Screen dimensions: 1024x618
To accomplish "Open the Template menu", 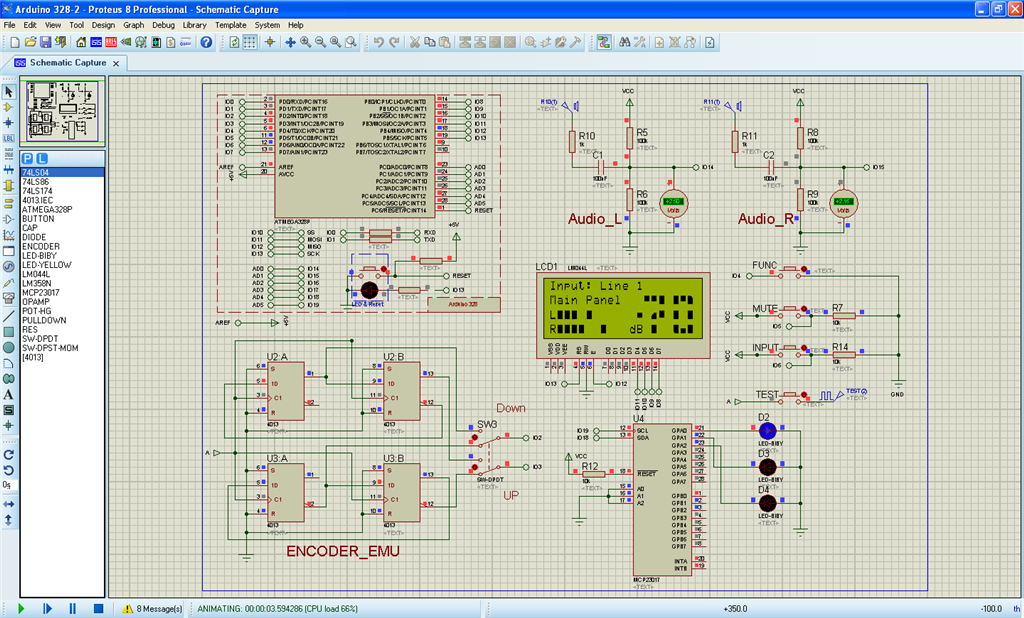I will [x=231, y=25].
